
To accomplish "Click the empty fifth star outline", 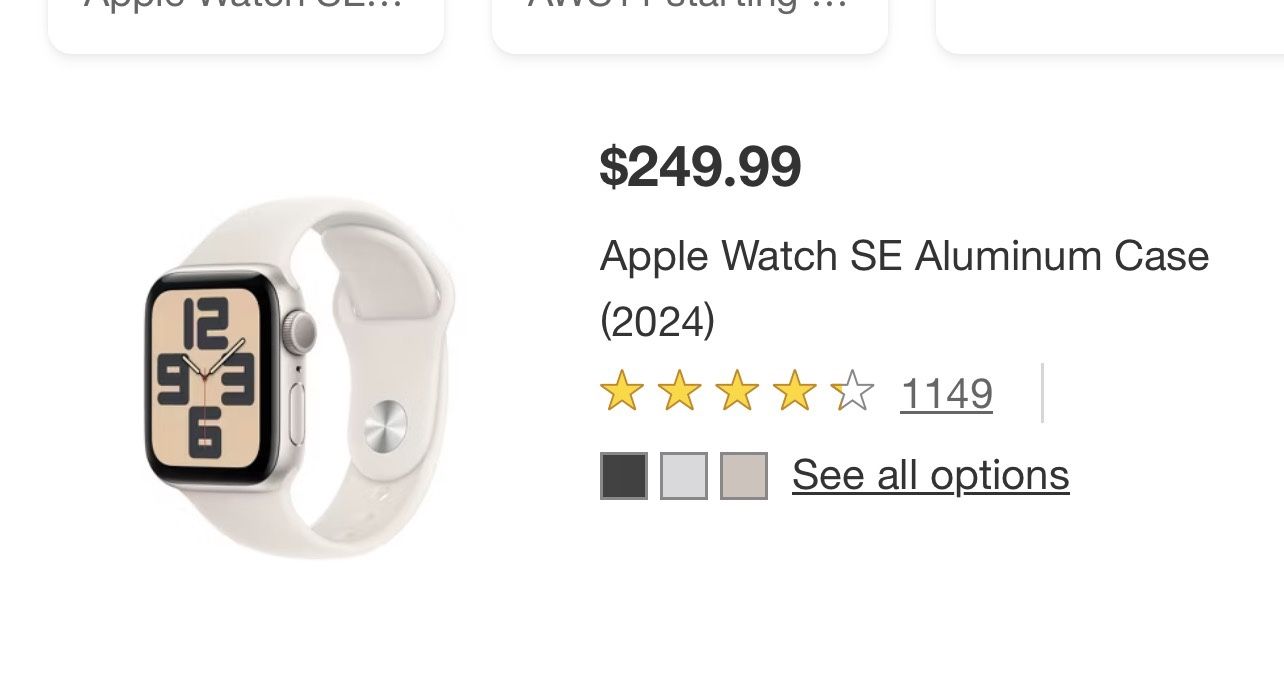I will click(851, 391).
